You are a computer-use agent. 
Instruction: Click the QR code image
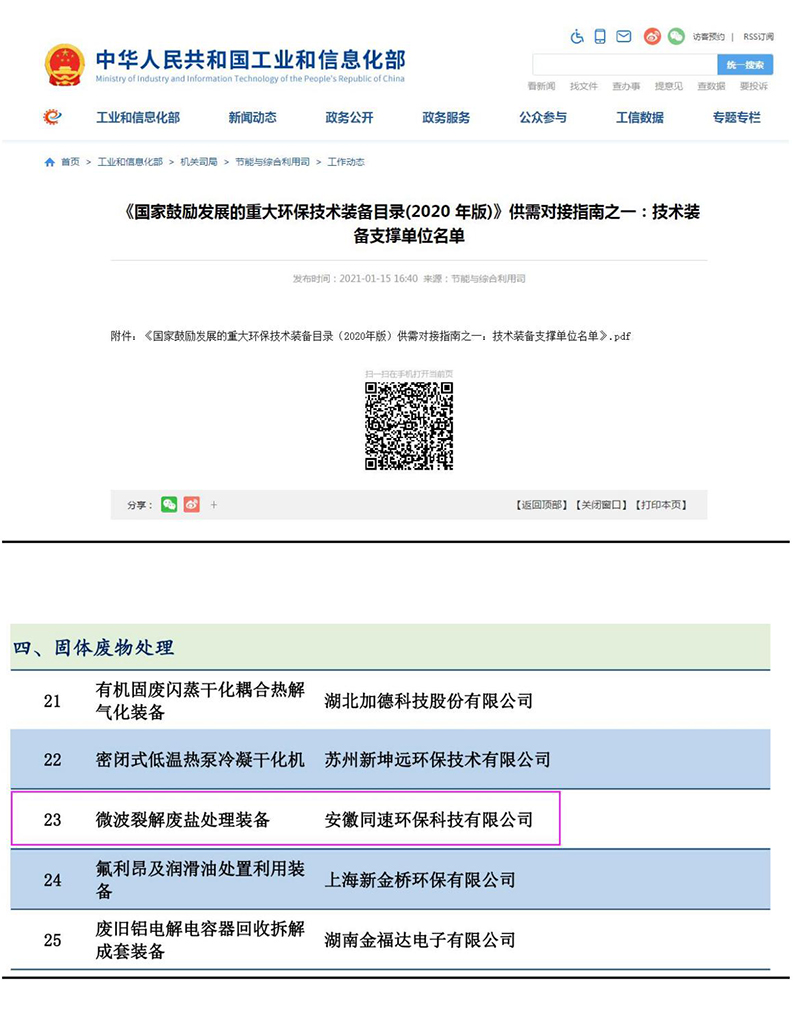pyautogui.click(x=409, y=426)
